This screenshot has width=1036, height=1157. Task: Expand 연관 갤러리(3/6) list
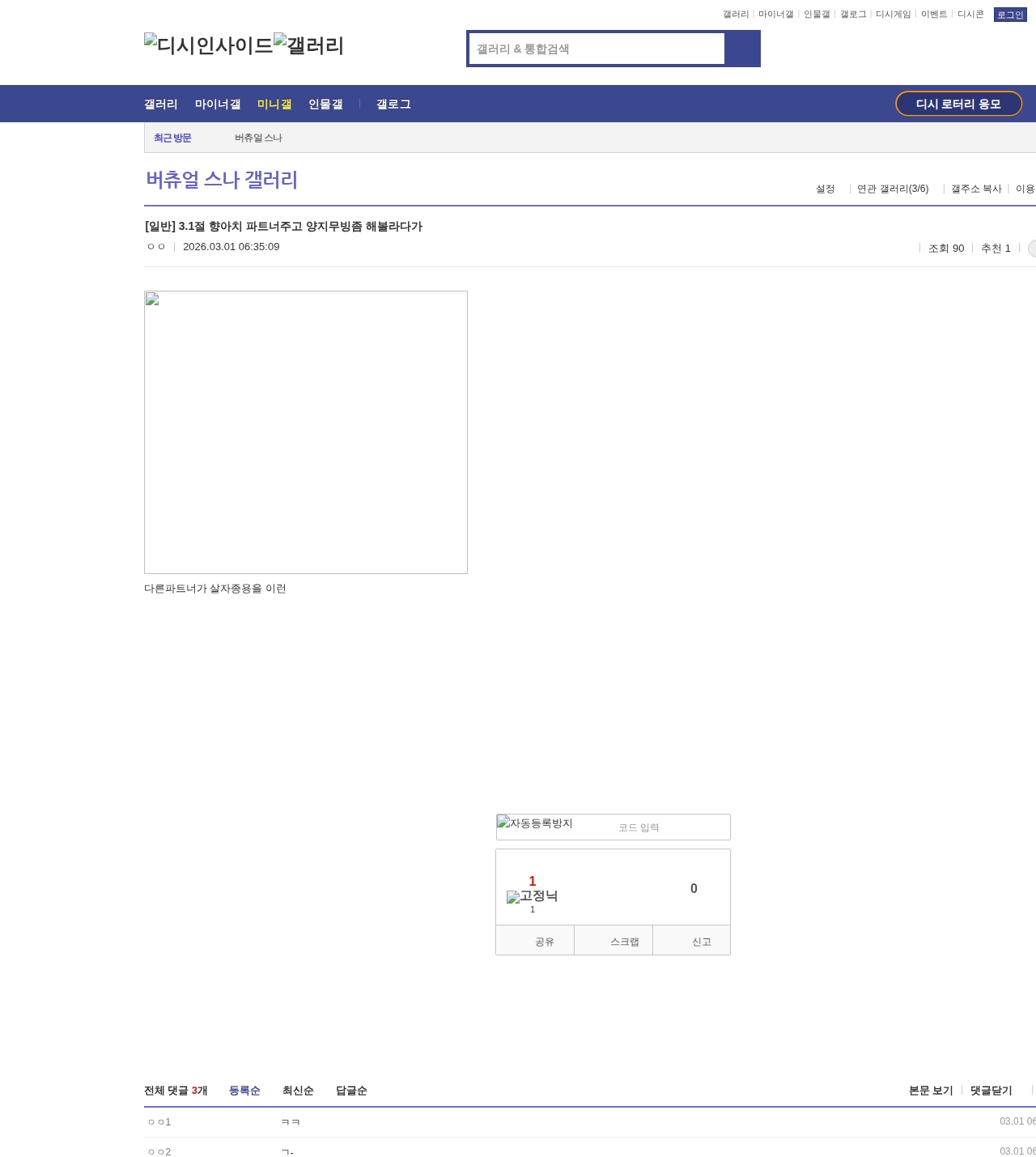893,189
